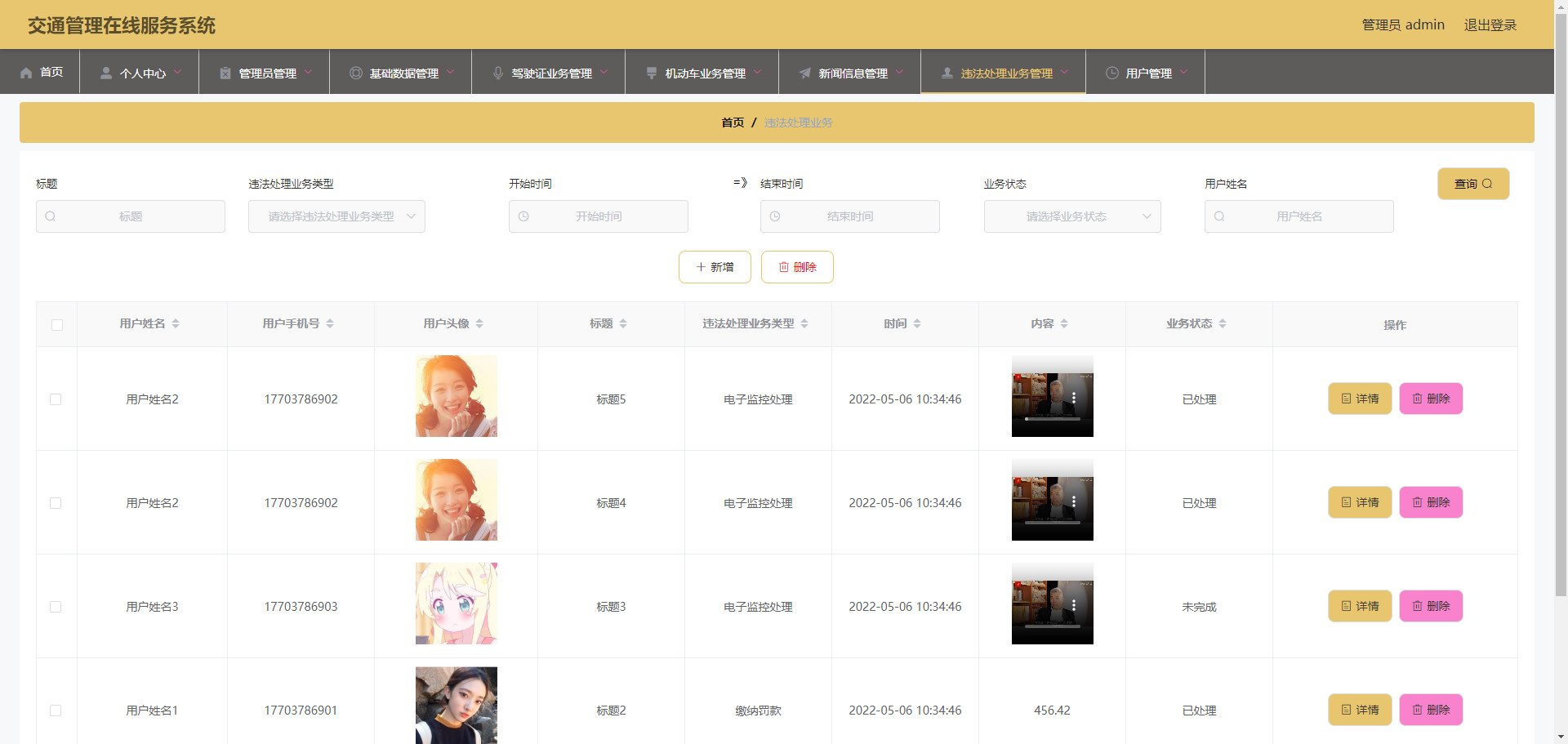The image size is (1568, 744).
Task: Sort by 内容 column arrows
Action: click(x=1064, y=324)
